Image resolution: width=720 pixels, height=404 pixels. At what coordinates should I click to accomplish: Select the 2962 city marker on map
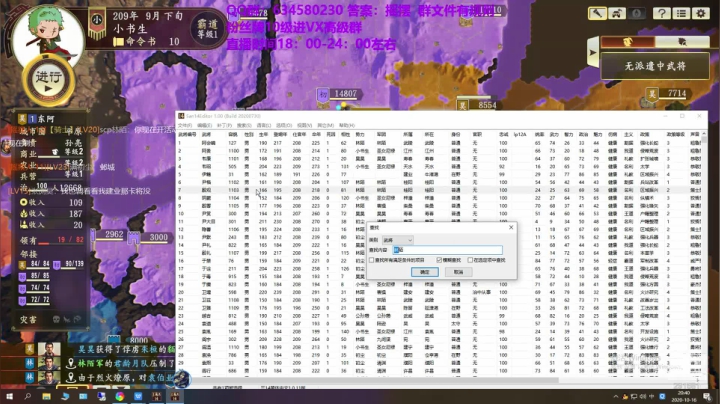coord(108,235)
